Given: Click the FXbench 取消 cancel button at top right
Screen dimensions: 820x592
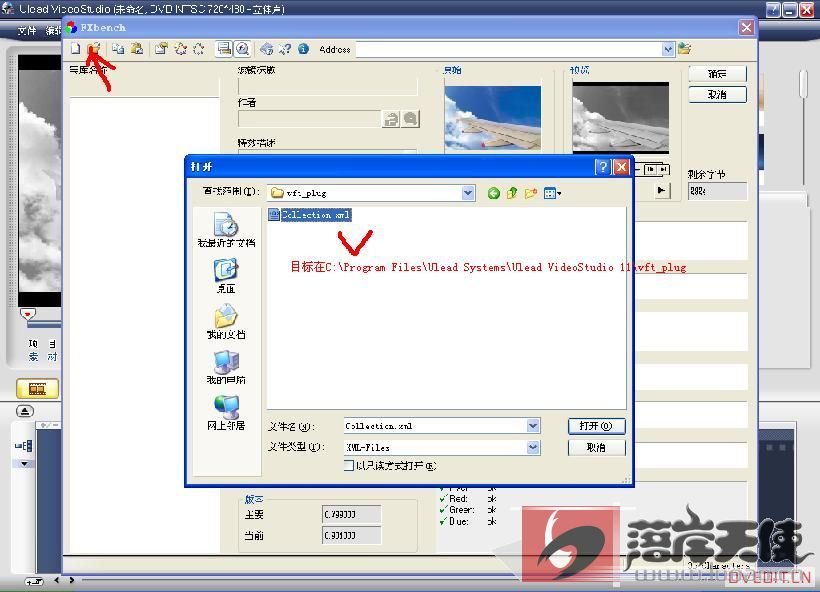Looking at the screenshot, I should pyautogui.click(x=717, y=95).
